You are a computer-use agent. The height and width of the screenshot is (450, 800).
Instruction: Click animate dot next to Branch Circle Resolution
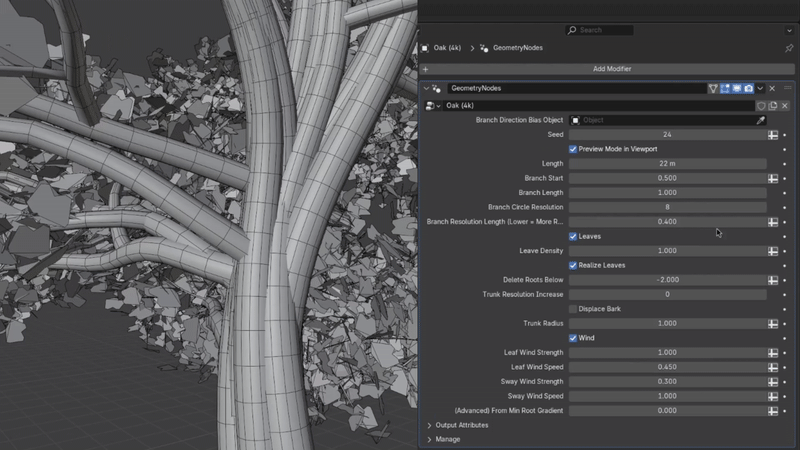point(785,208)
